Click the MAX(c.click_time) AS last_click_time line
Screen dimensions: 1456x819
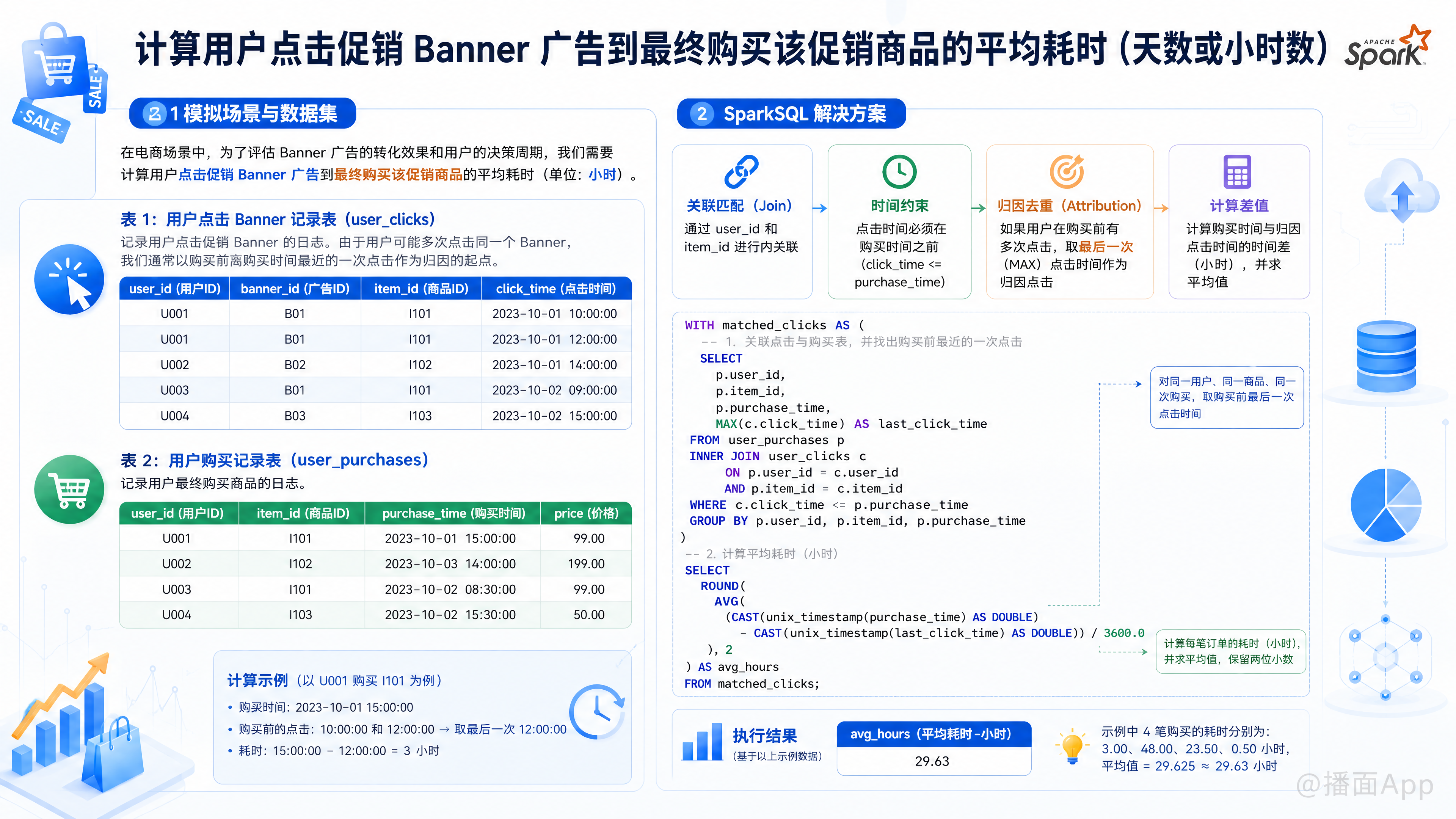(x=850, y=424)
